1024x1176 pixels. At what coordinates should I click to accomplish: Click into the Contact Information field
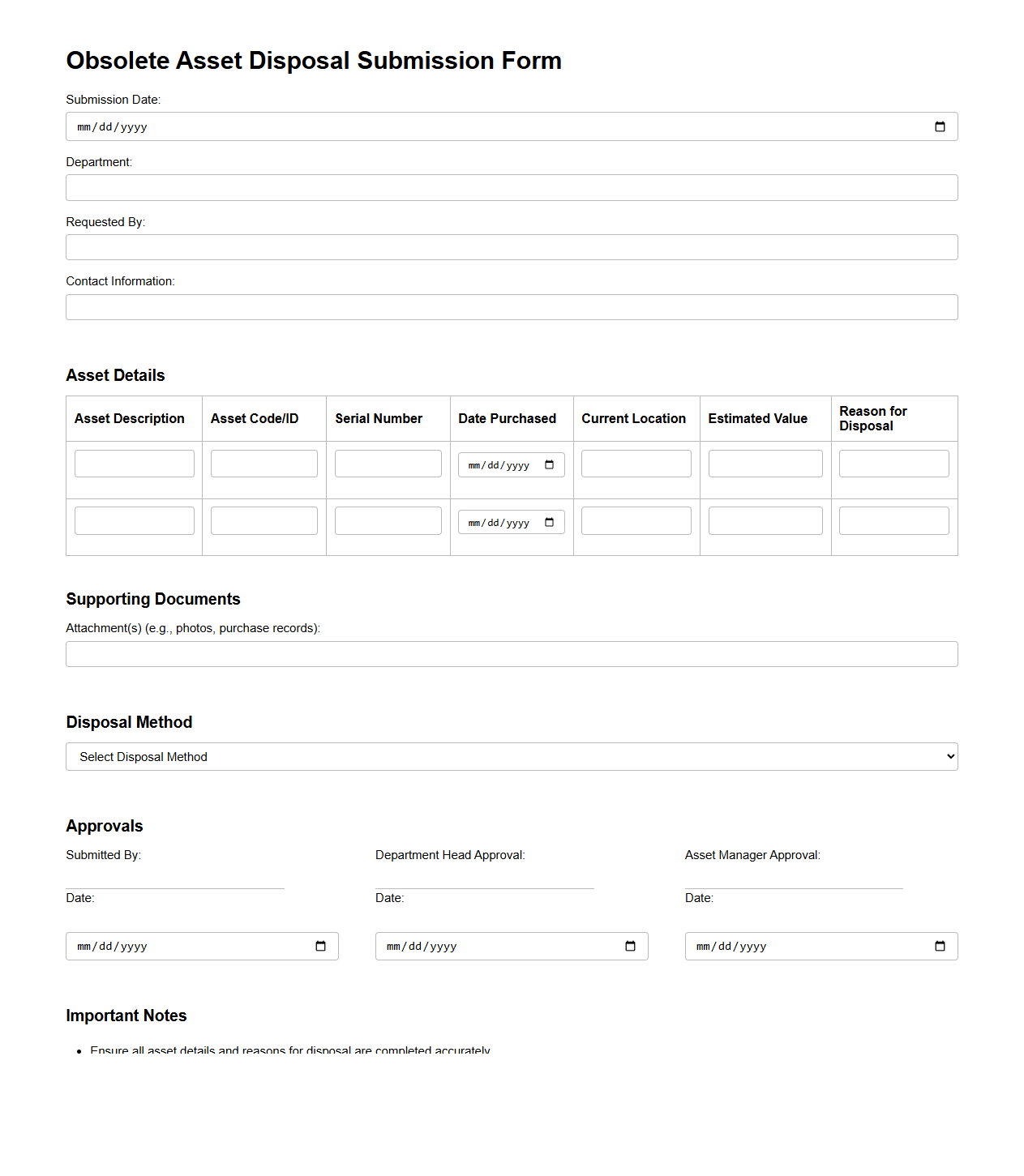pyautogui.click(x=512, y=307)
